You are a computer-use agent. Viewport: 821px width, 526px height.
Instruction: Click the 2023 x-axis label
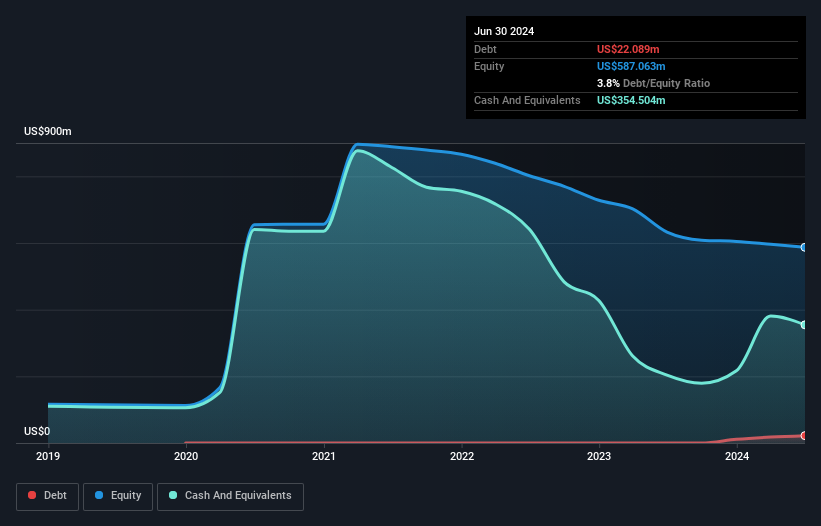click(599, 456)
